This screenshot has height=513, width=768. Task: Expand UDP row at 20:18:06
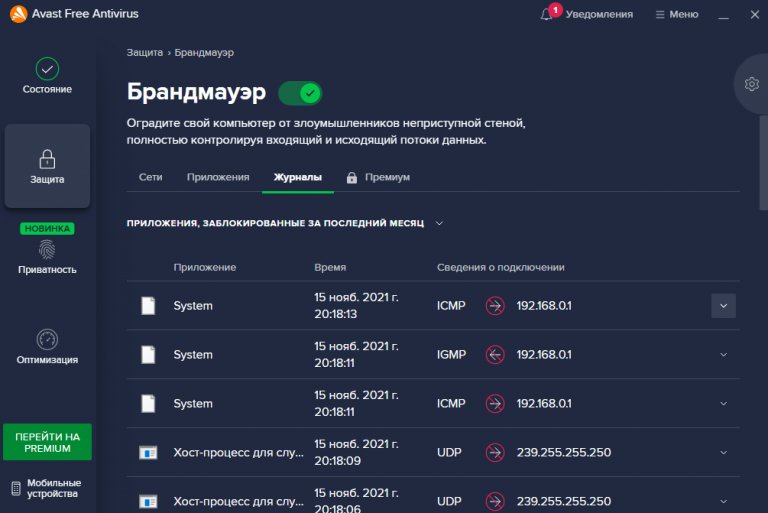coord(723,502)
